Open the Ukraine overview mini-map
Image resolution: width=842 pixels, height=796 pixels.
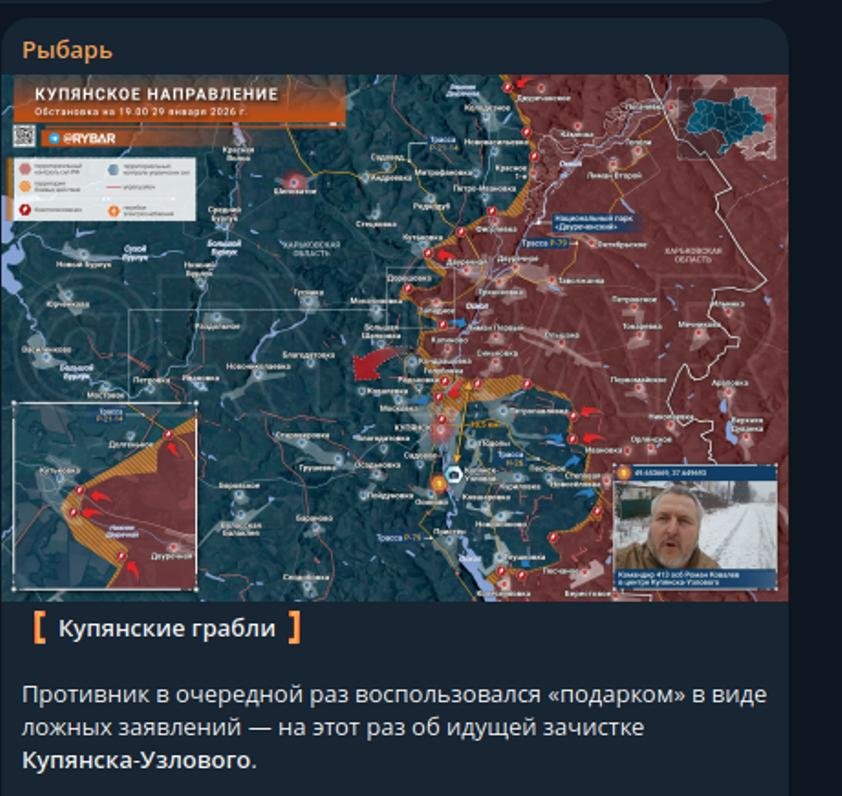coord(727,124)
